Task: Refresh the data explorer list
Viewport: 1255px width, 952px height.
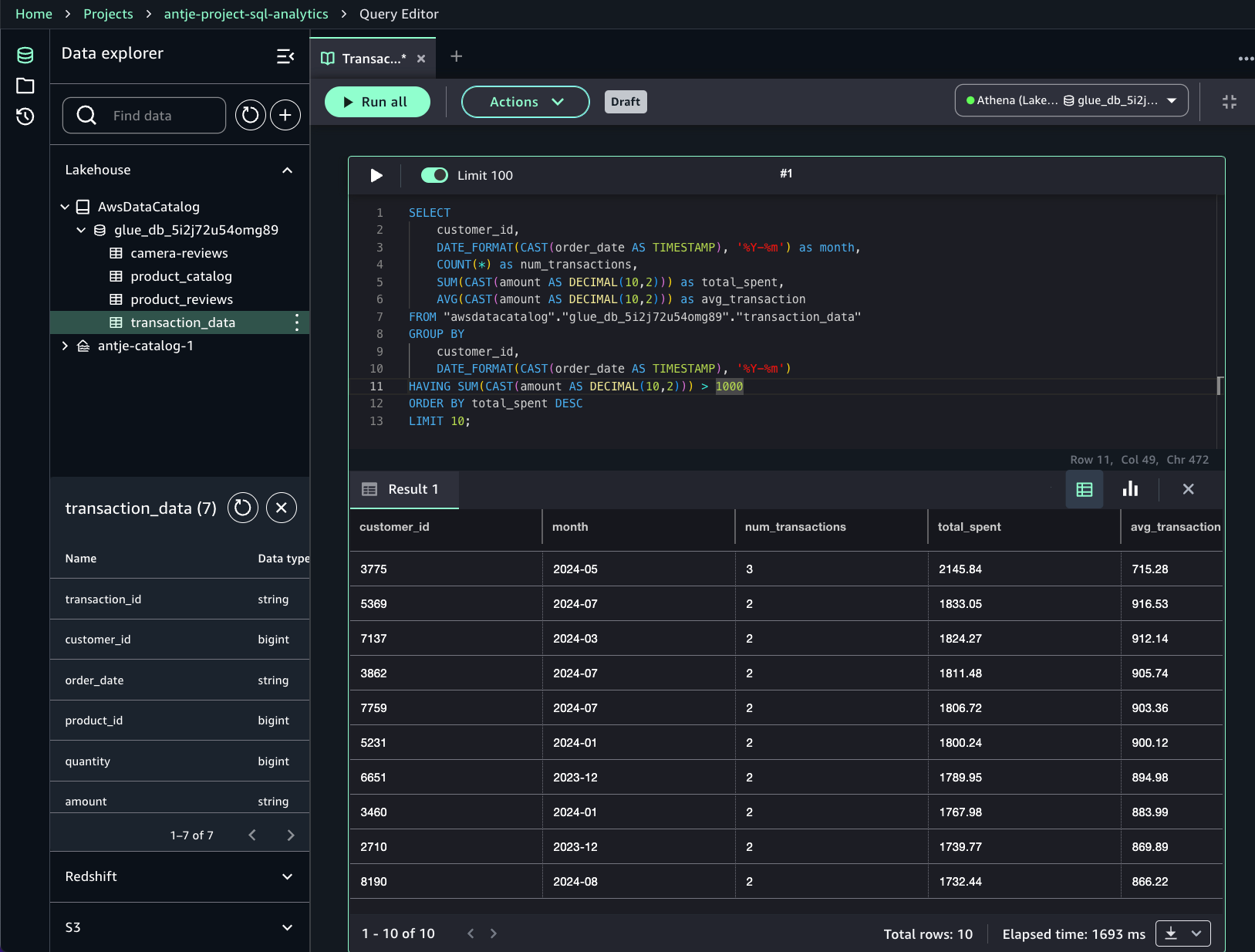Action: 250,116
